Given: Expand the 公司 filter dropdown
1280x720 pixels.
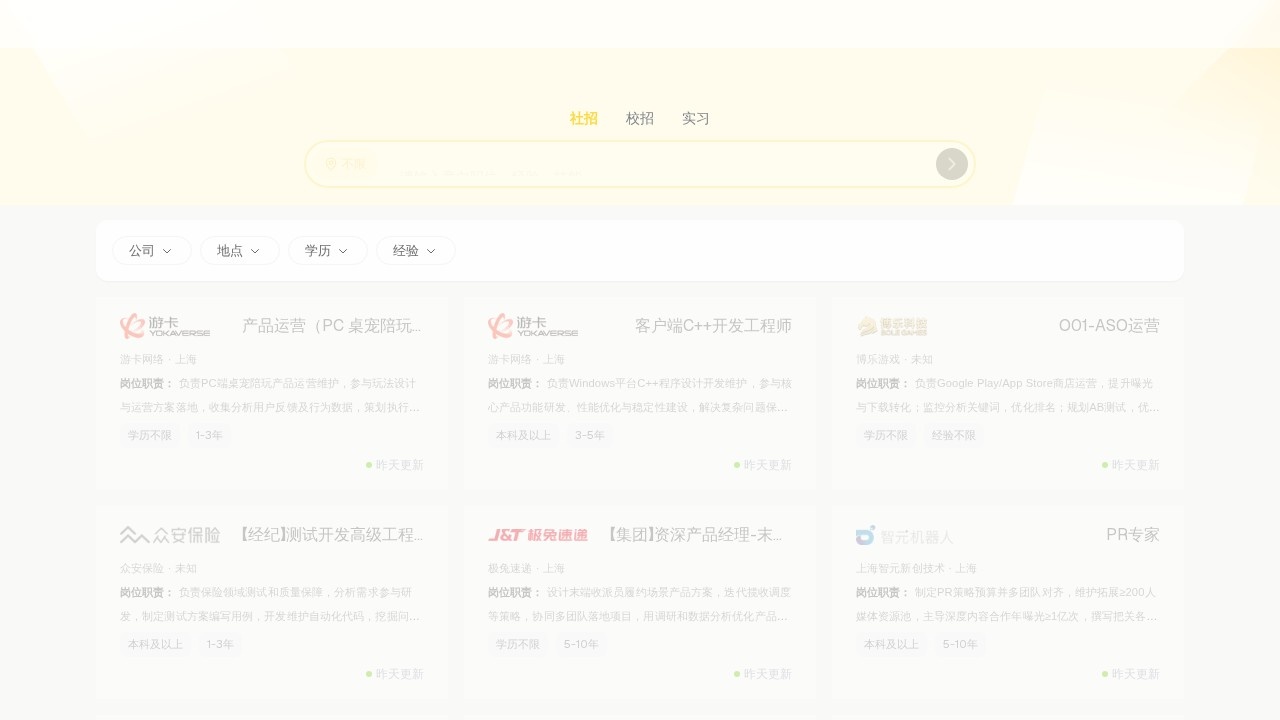Looking at the screenshot, I should [151, 251].
